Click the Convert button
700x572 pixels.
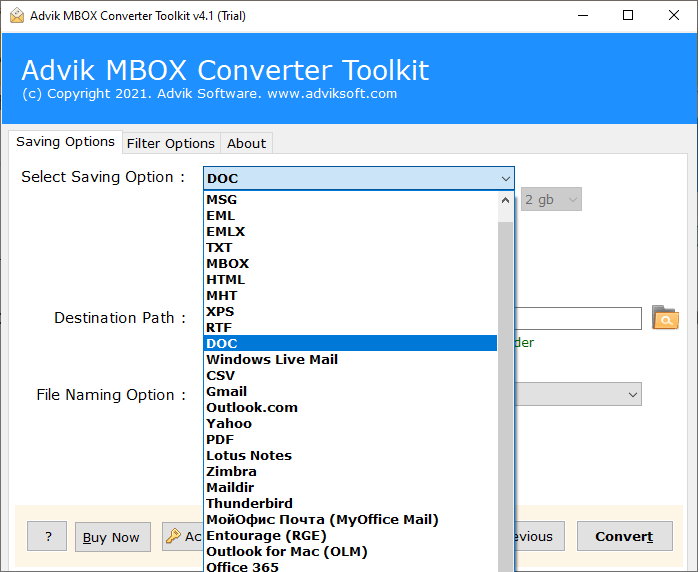coord(625,536)
